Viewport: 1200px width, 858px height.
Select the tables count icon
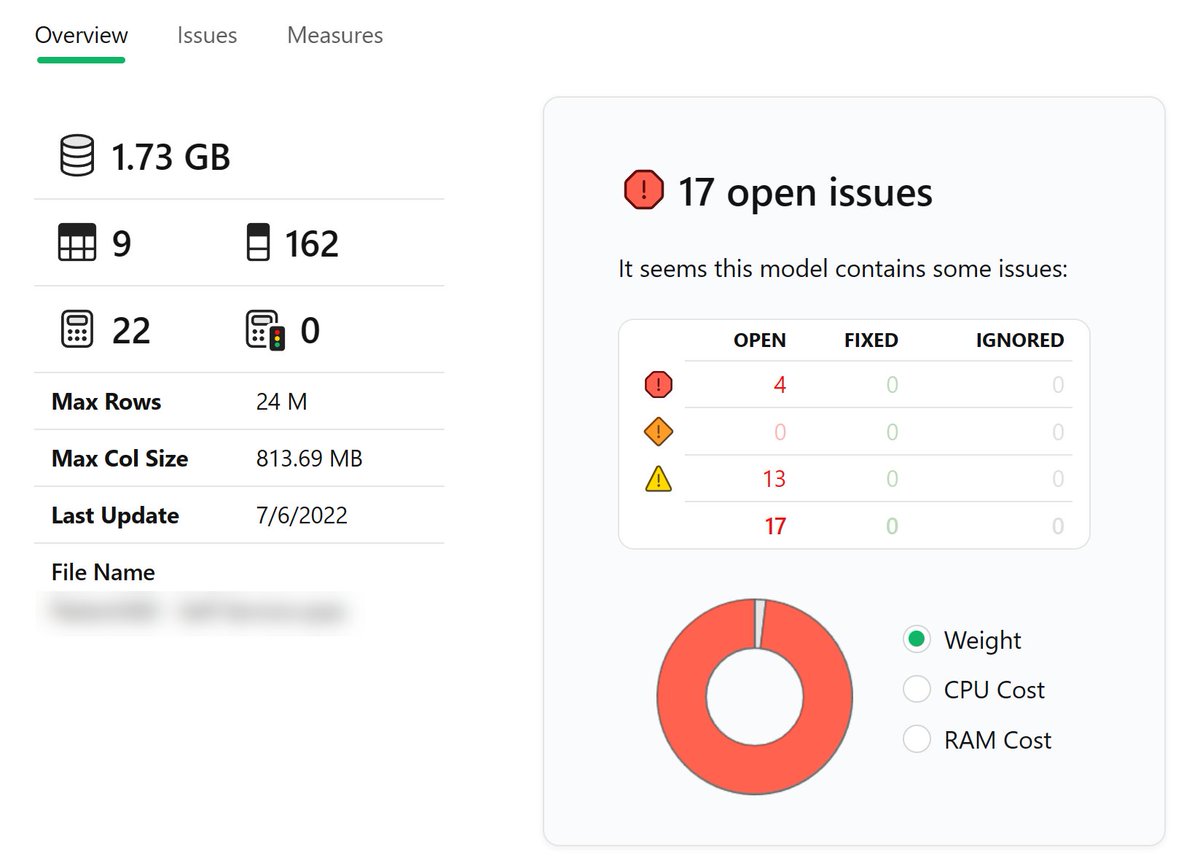(x=77, y=242)
